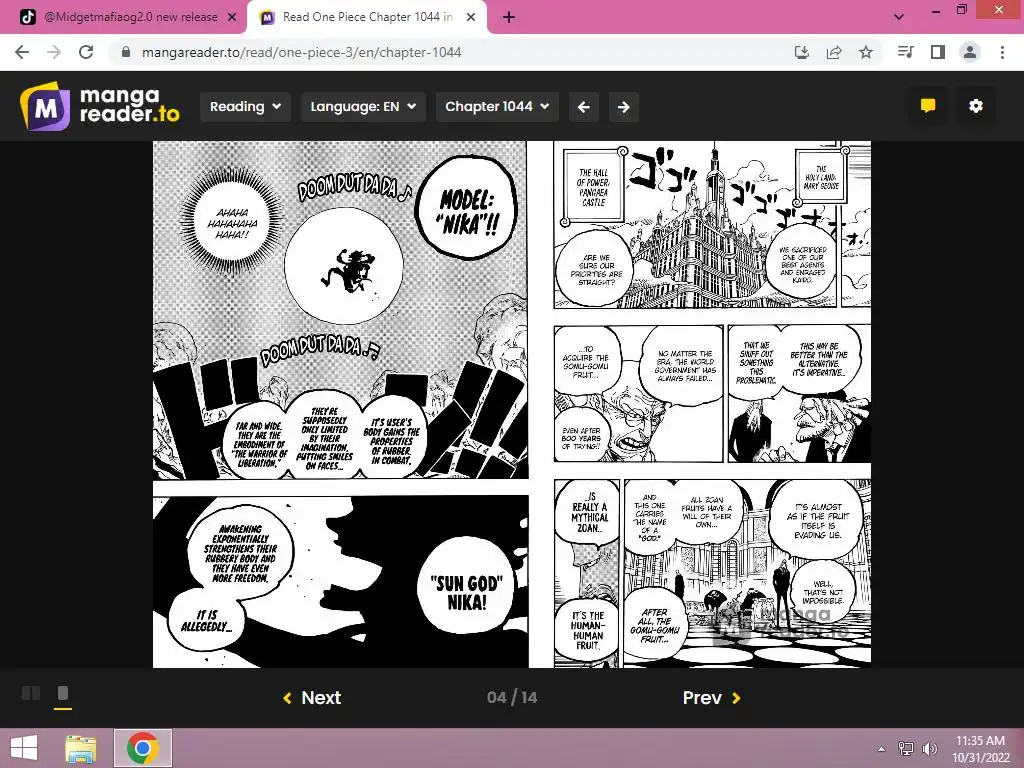1024x768 pixels.
Task: Show hidden system tray icons
Action: pos(882,748)
